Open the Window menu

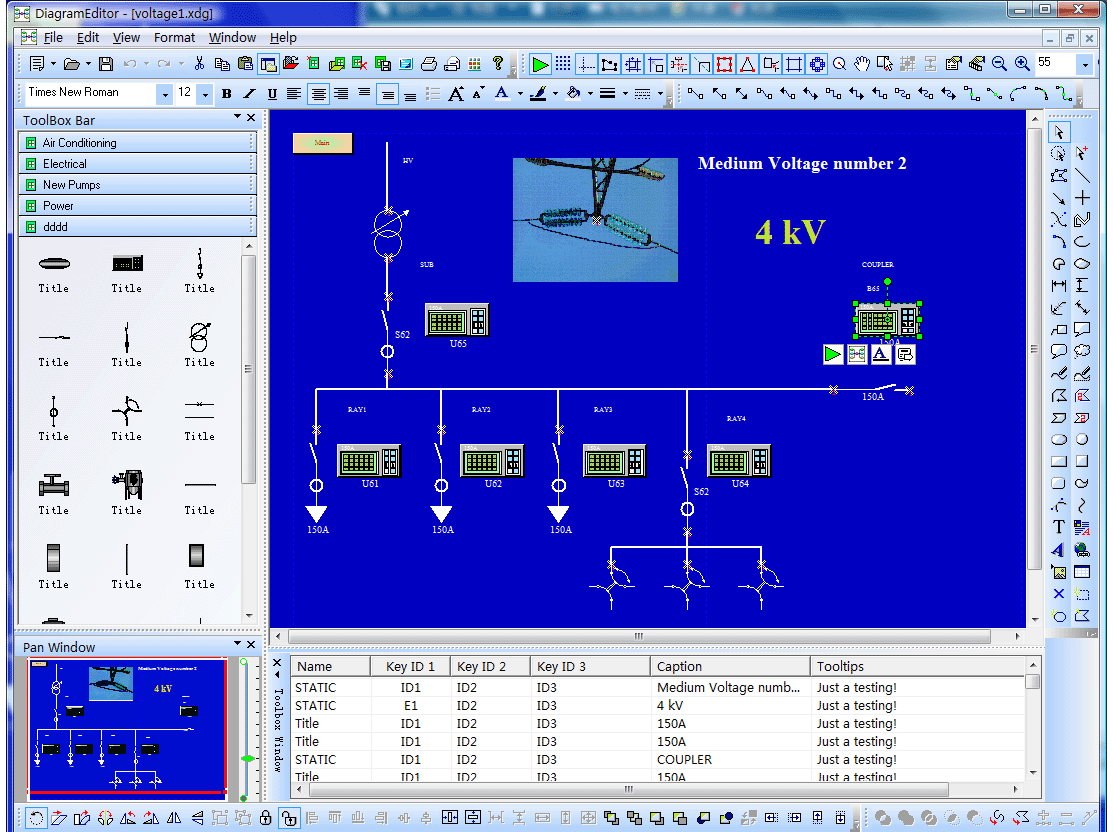click(232, 37)
